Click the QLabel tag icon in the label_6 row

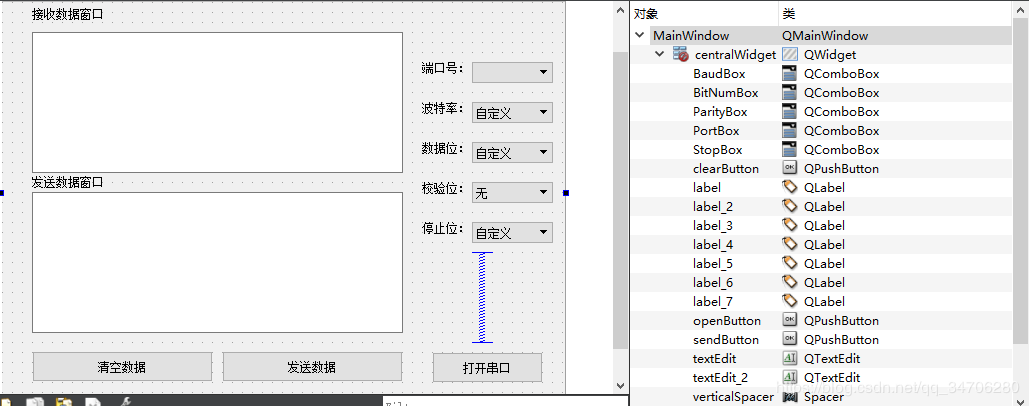coord(789,283)
